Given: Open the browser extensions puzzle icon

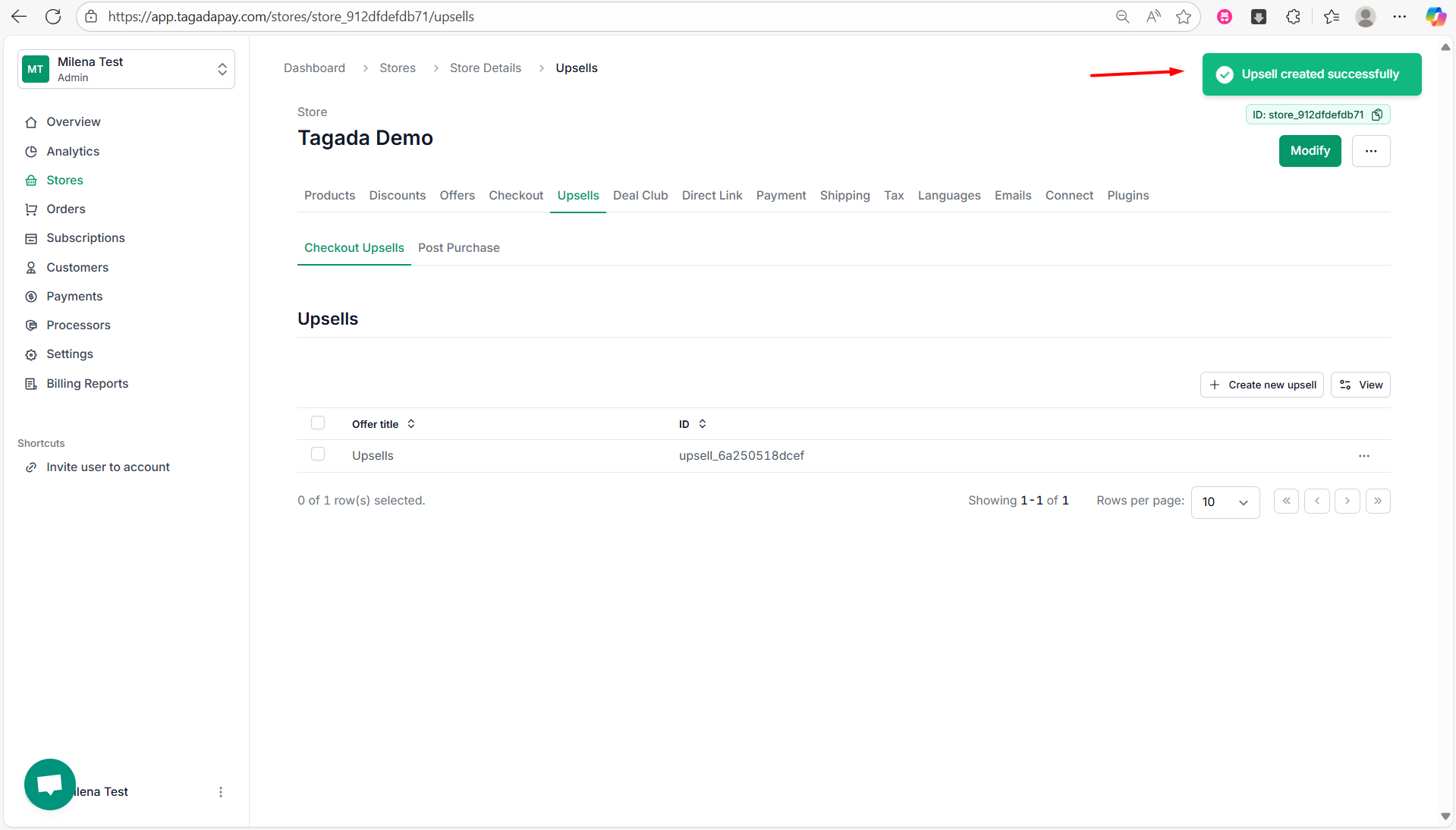Looking at the screenshot, I should [x=1294, y=16].
